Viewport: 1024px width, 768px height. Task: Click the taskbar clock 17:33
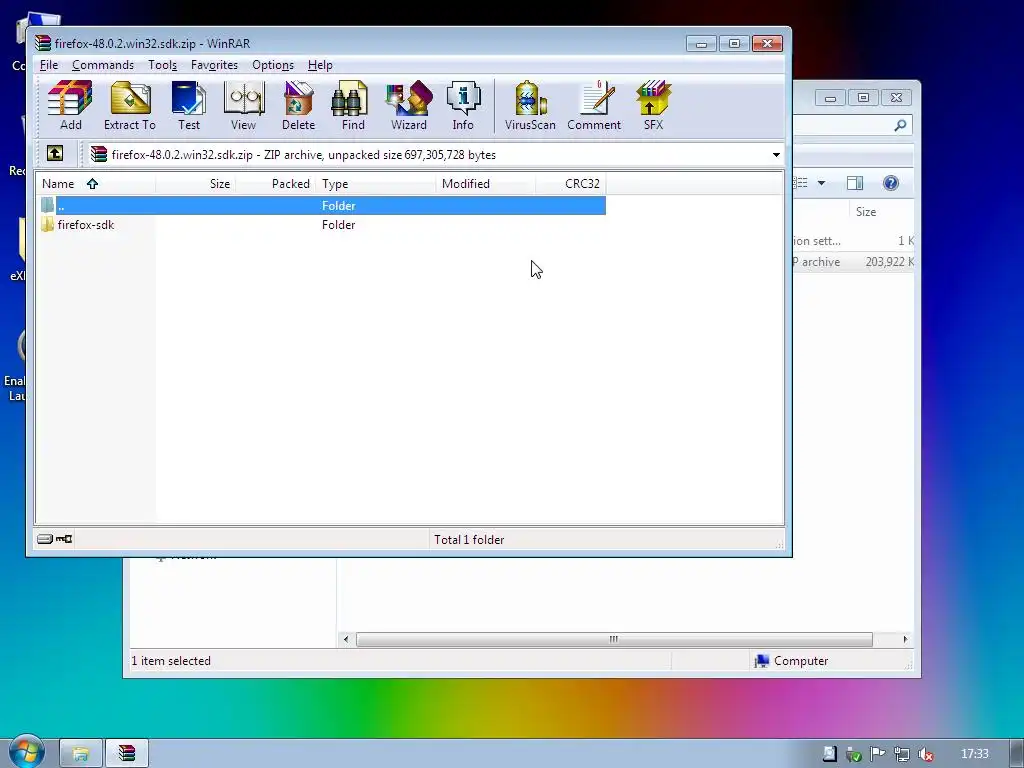tap(974, 754)
